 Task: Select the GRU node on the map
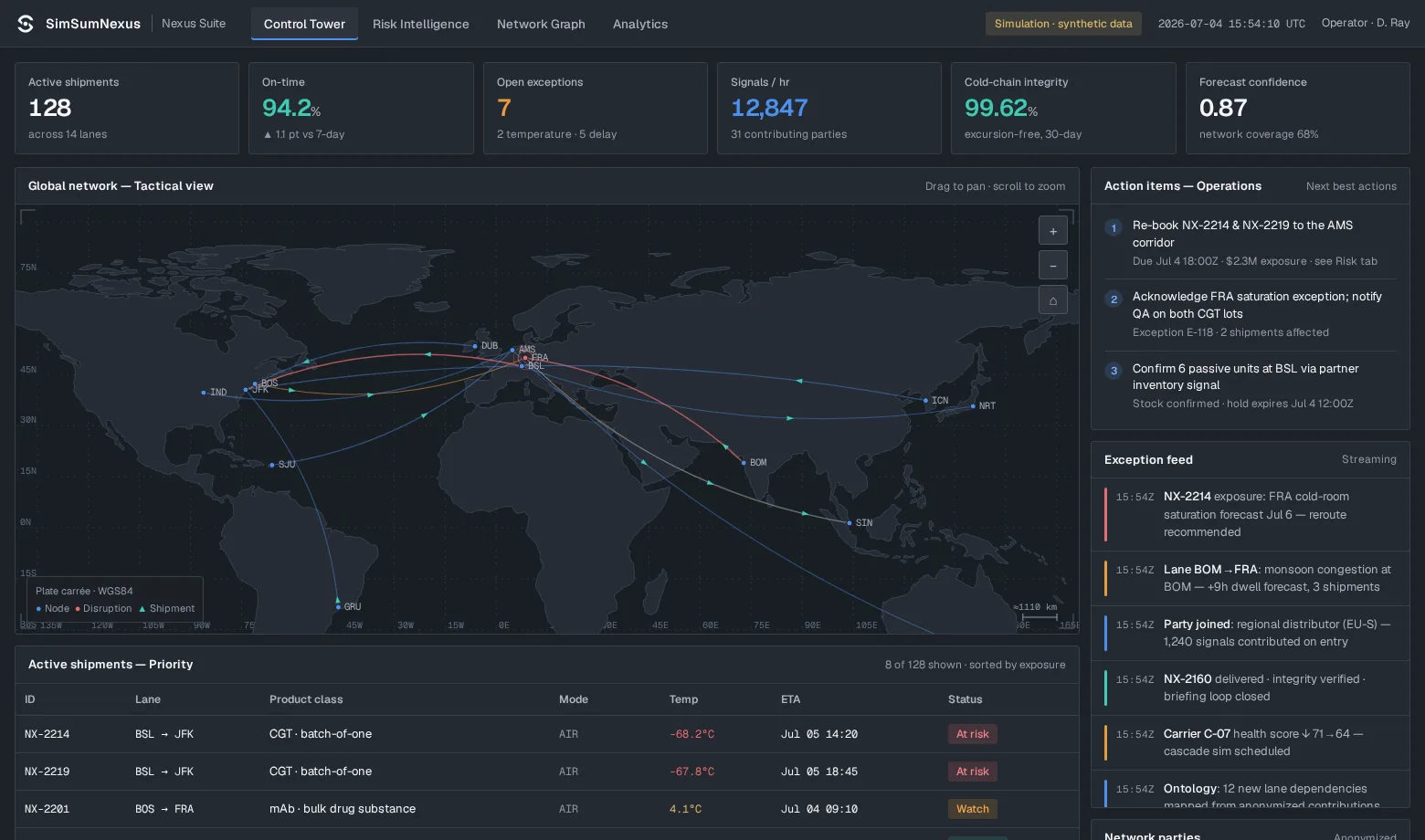(x=338, y=607)
